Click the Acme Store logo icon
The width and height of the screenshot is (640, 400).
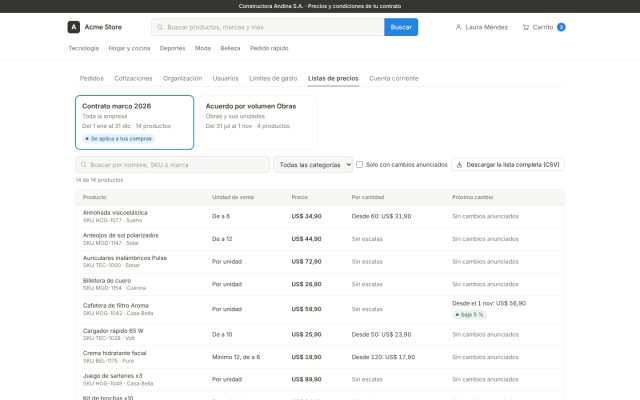coord(73,27)
